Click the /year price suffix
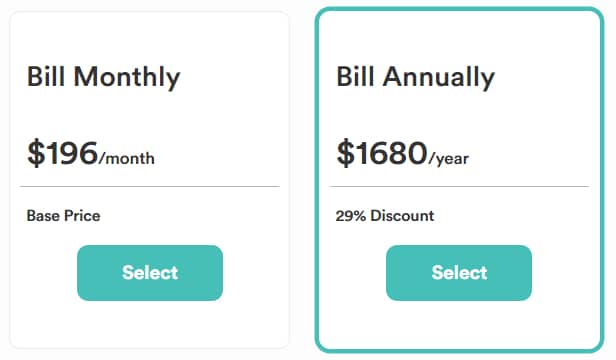Image resolution: width=616 pixels, height=360 pixels. pos(449,159)
